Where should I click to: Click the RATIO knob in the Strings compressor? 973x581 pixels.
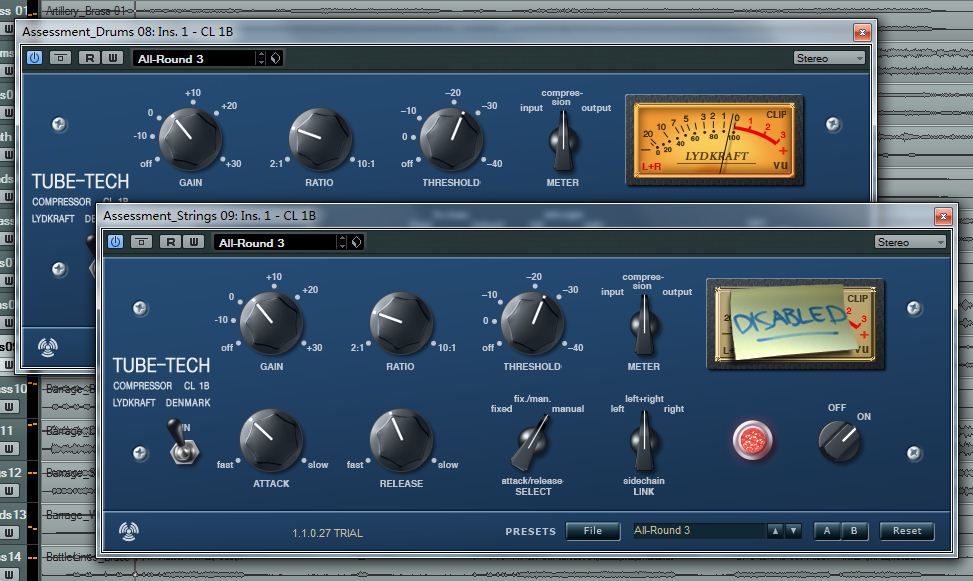coord(401,323)
